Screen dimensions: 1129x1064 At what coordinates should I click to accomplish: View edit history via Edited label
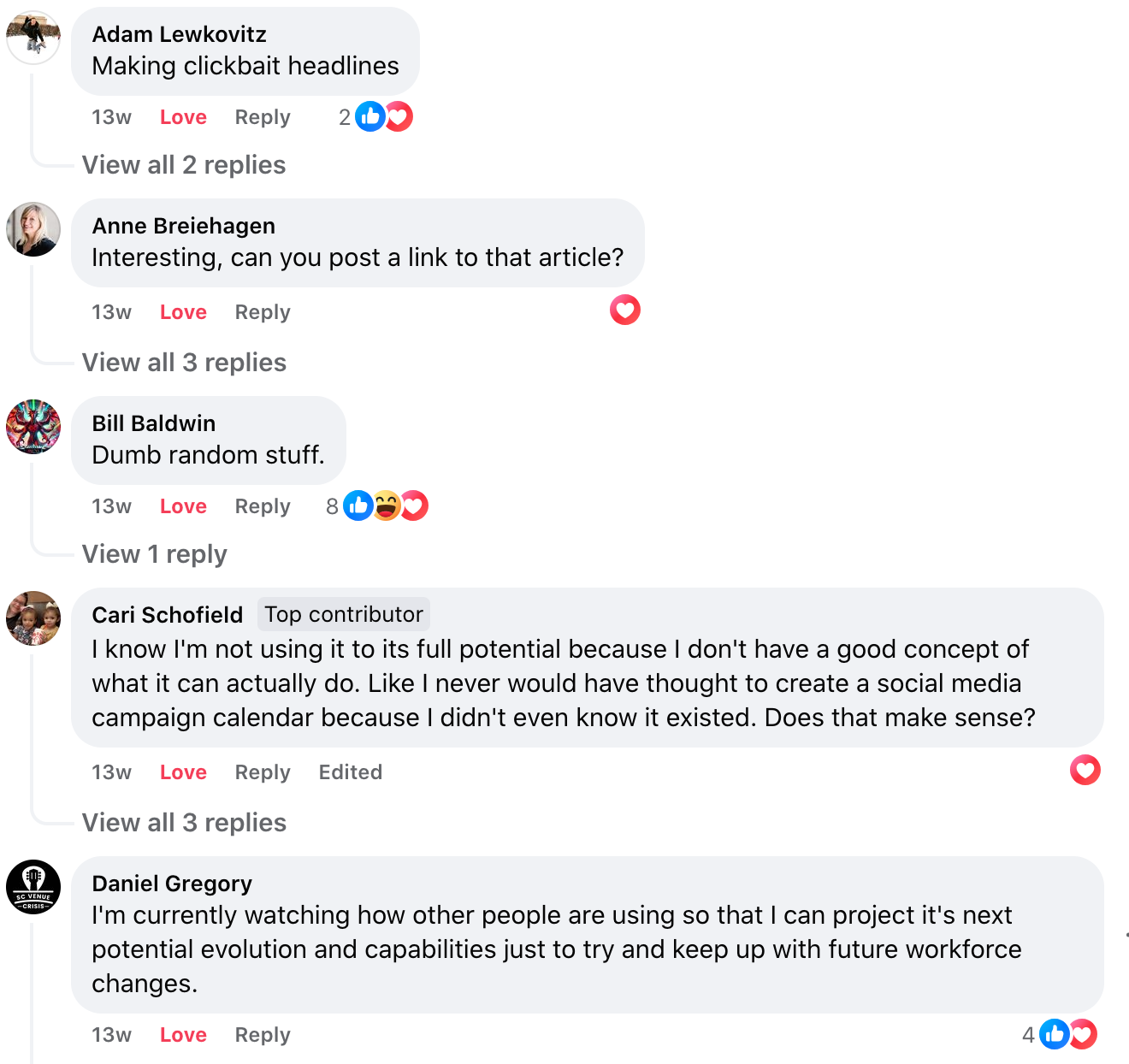pos(350,772)
